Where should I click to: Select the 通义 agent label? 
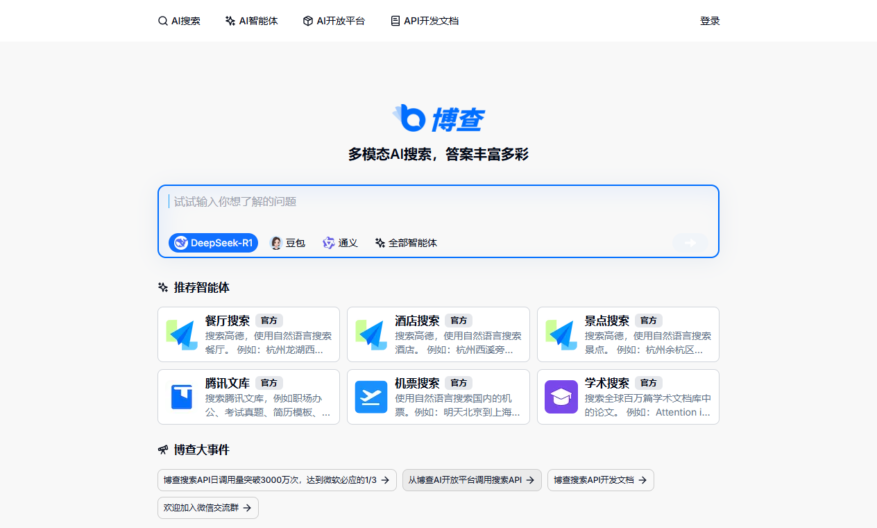coord(347,243)
